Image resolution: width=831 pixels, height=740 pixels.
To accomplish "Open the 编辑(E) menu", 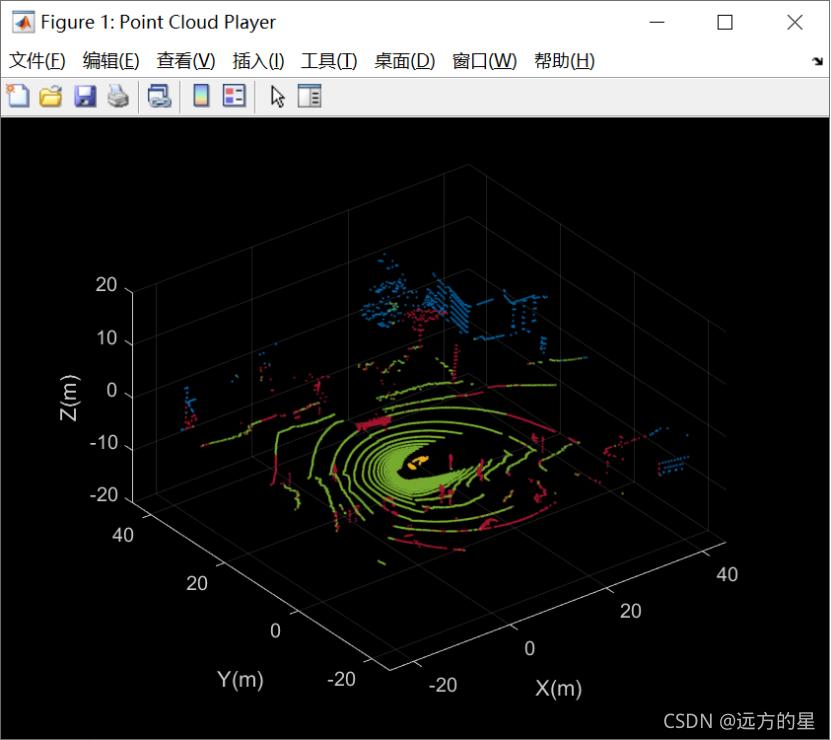I will (x=111, y=60).
